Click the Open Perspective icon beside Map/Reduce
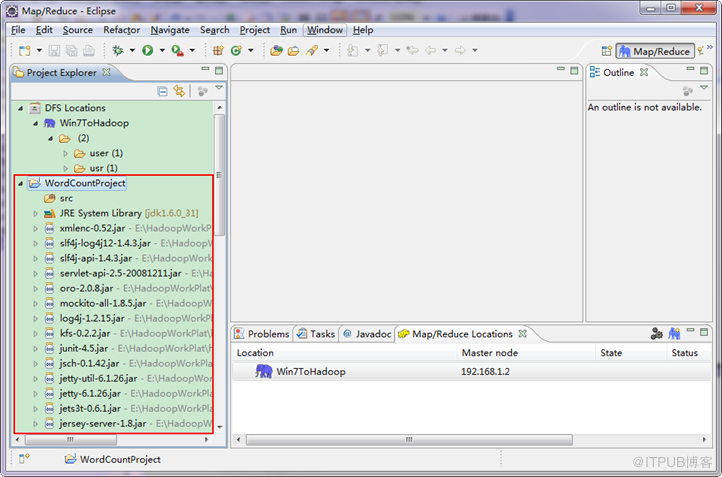 (606, 51)
